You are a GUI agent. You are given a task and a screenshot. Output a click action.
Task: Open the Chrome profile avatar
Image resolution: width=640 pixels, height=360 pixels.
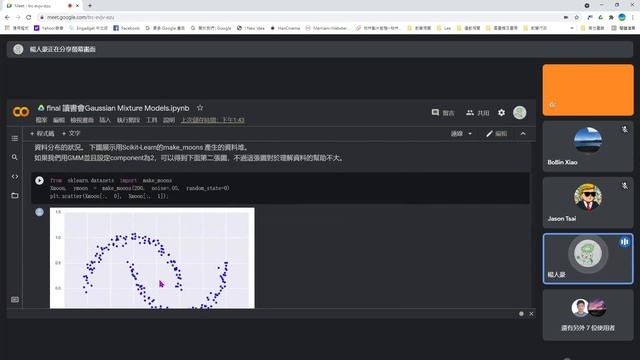click(622, 17)
